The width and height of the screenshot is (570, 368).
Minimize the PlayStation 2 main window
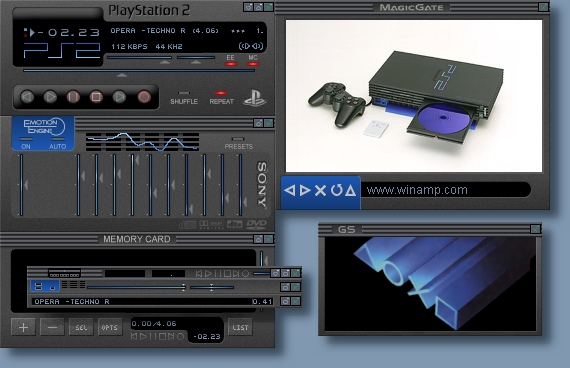[x=248, y=7]
